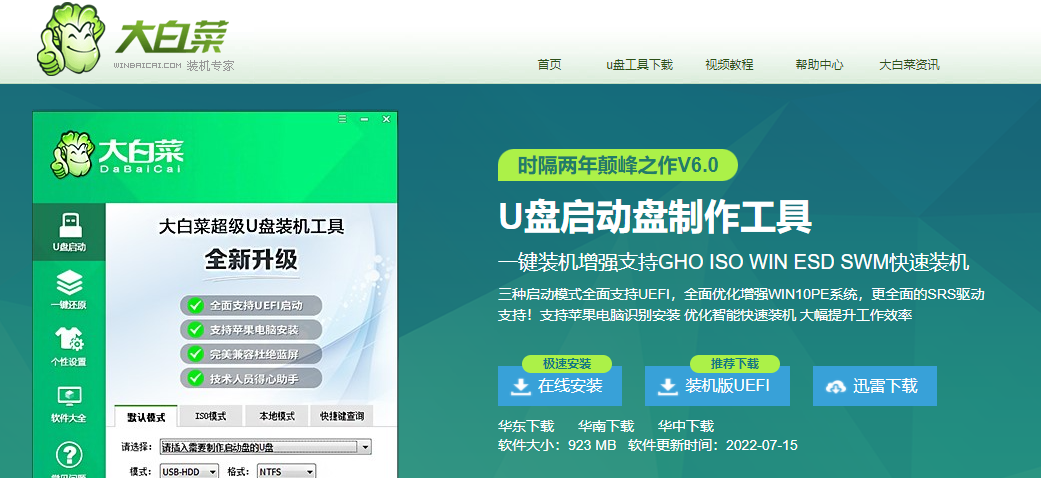The width and height of the screenshot is (1041, 478).
Task: Click download icon on 在线安装 button
Action: 521,386
